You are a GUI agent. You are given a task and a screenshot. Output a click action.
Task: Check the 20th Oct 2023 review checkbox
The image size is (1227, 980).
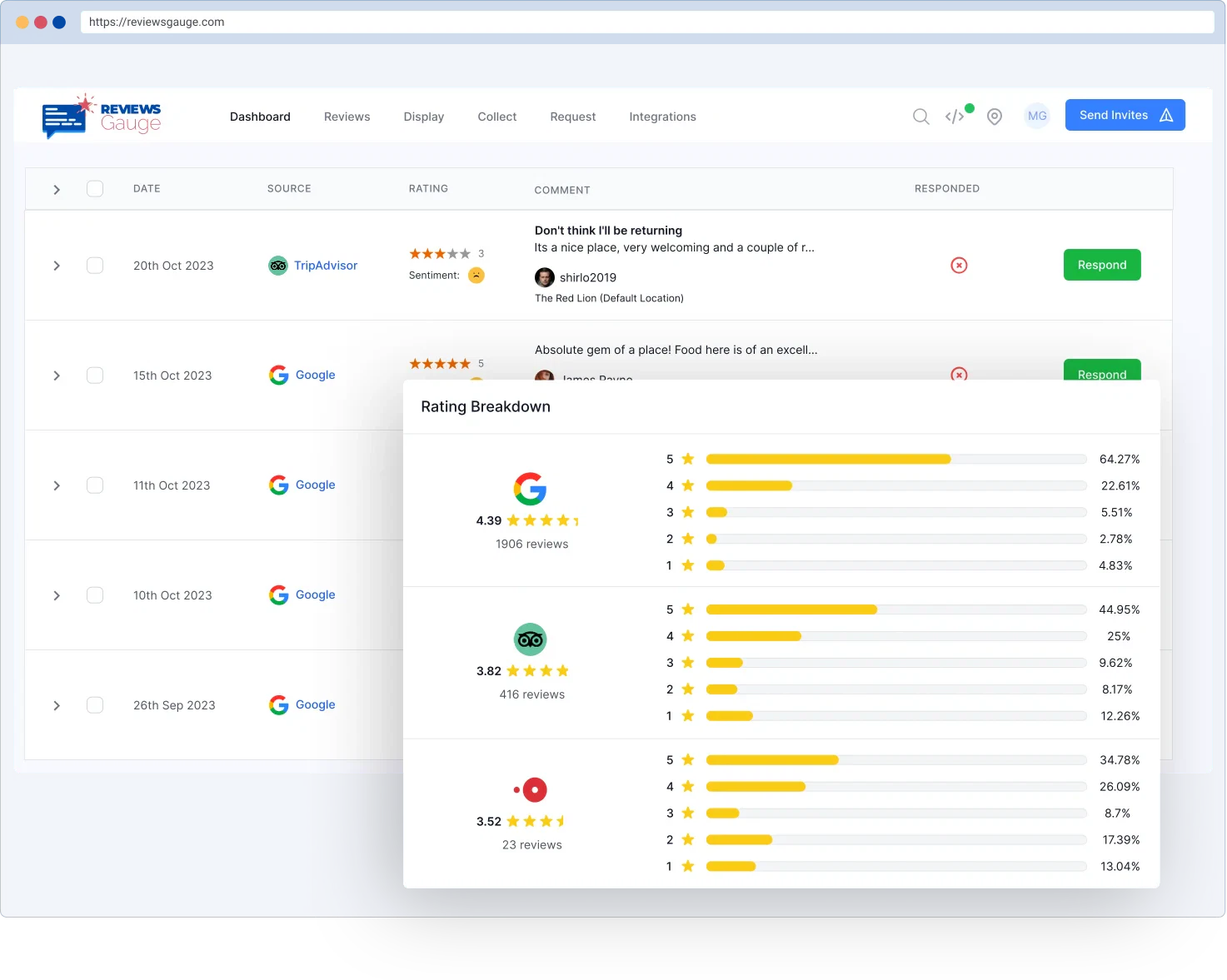(95, 266)
